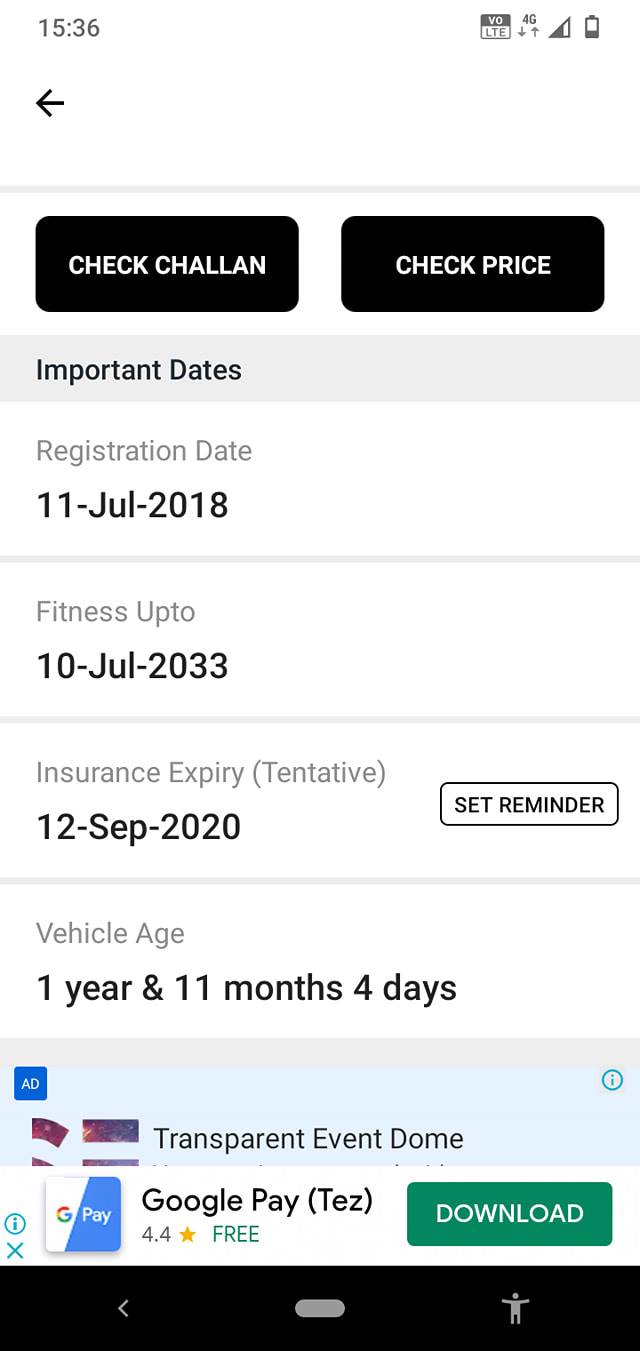Click the ad info icon
The image size is (640, 1351).
pyautogui.click(x=613, y=1080)
